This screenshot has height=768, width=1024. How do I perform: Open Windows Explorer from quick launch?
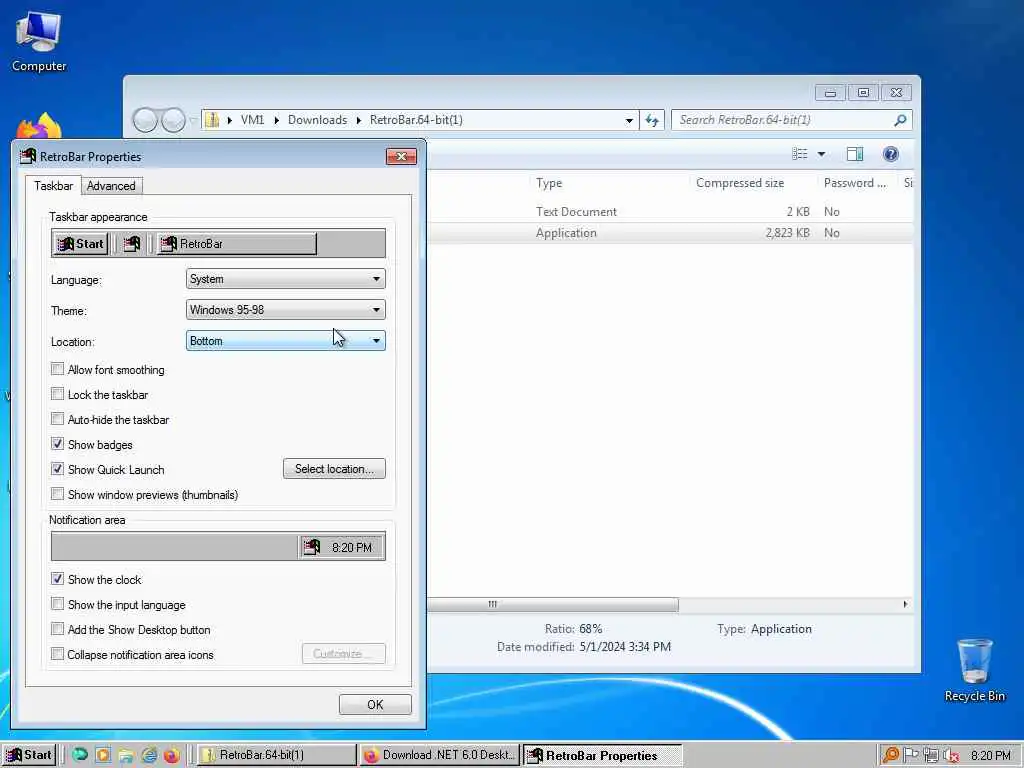(x=126, y=755)
